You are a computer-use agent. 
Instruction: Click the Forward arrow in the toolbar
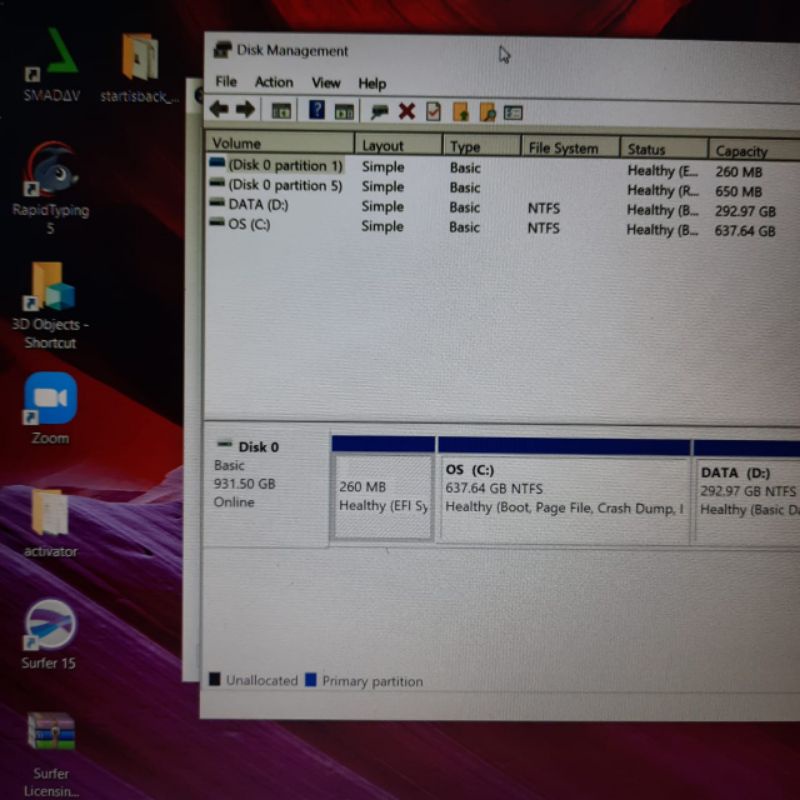pos(244,110)
